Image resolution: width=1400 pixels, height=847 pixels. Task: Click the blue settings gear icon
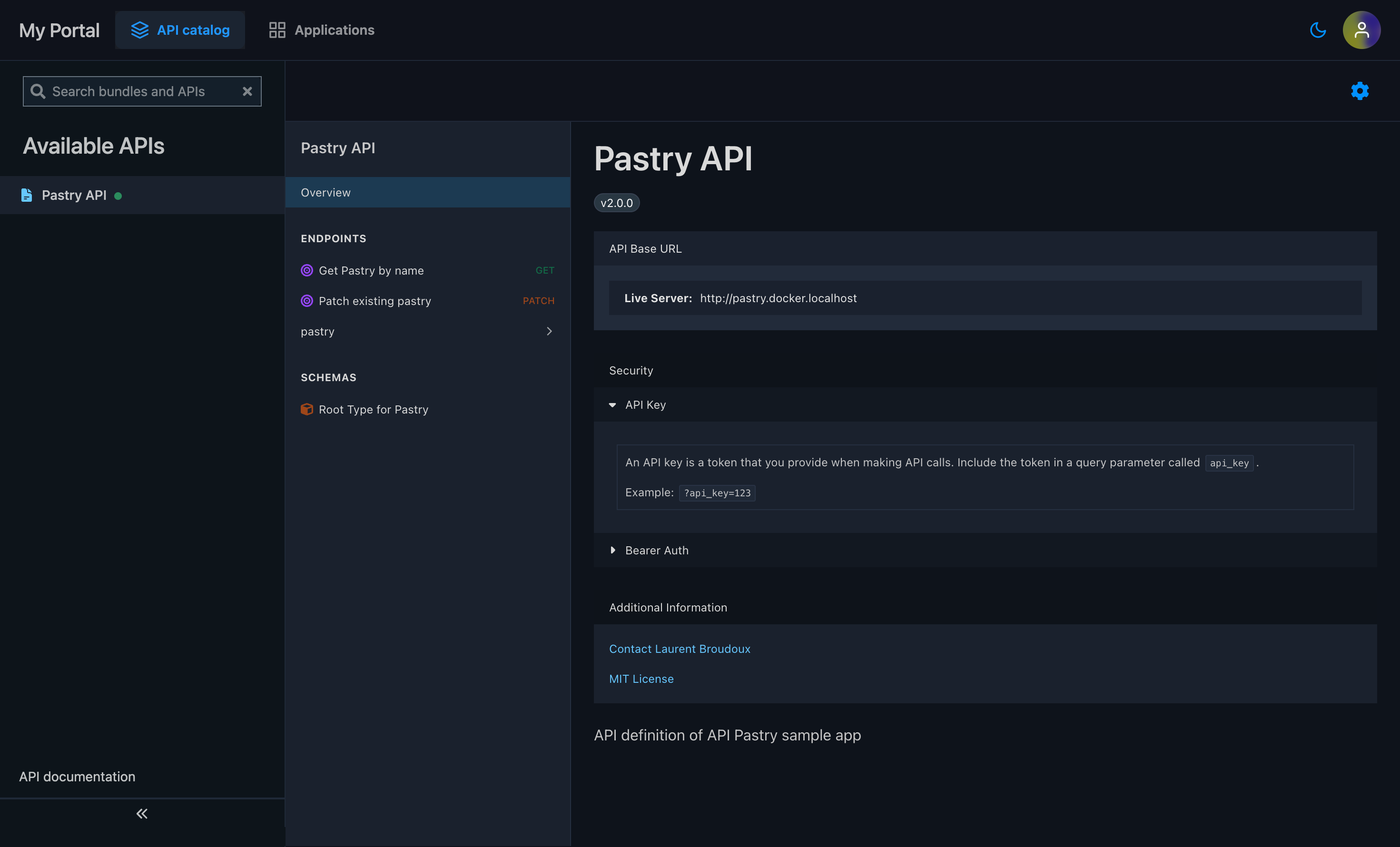point(1360,91)
